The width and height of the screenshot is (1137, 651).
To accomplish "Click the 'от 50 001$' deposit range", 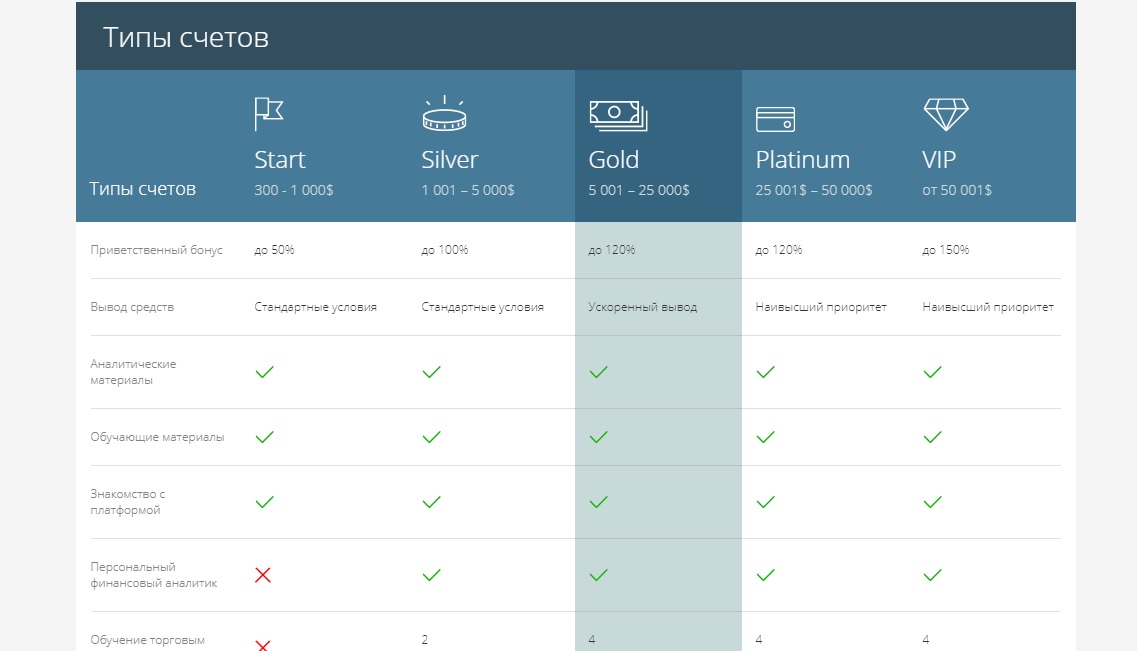I will click(956, 190).
